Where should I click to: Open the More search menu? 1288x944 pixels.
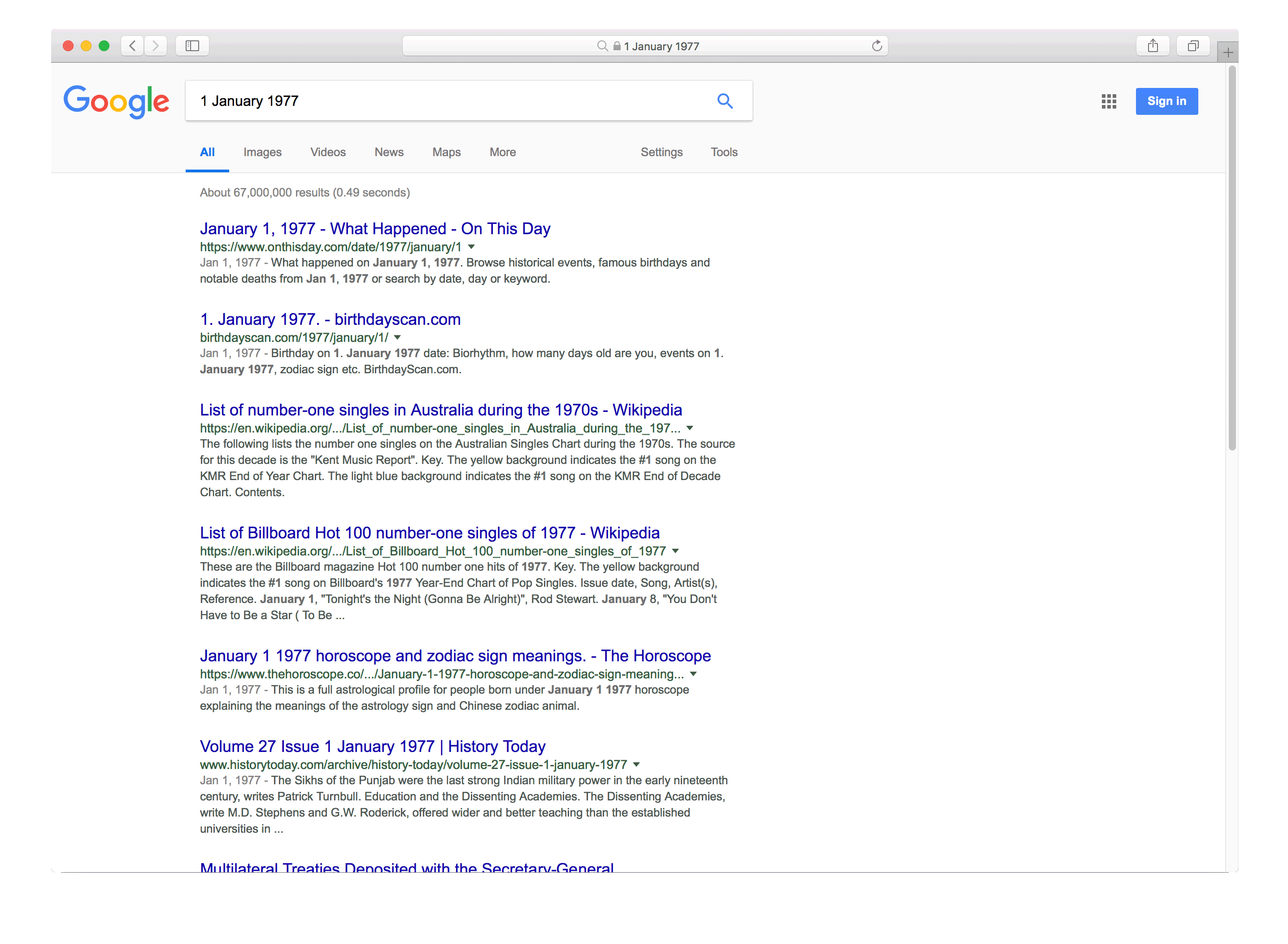pos(503,152)
